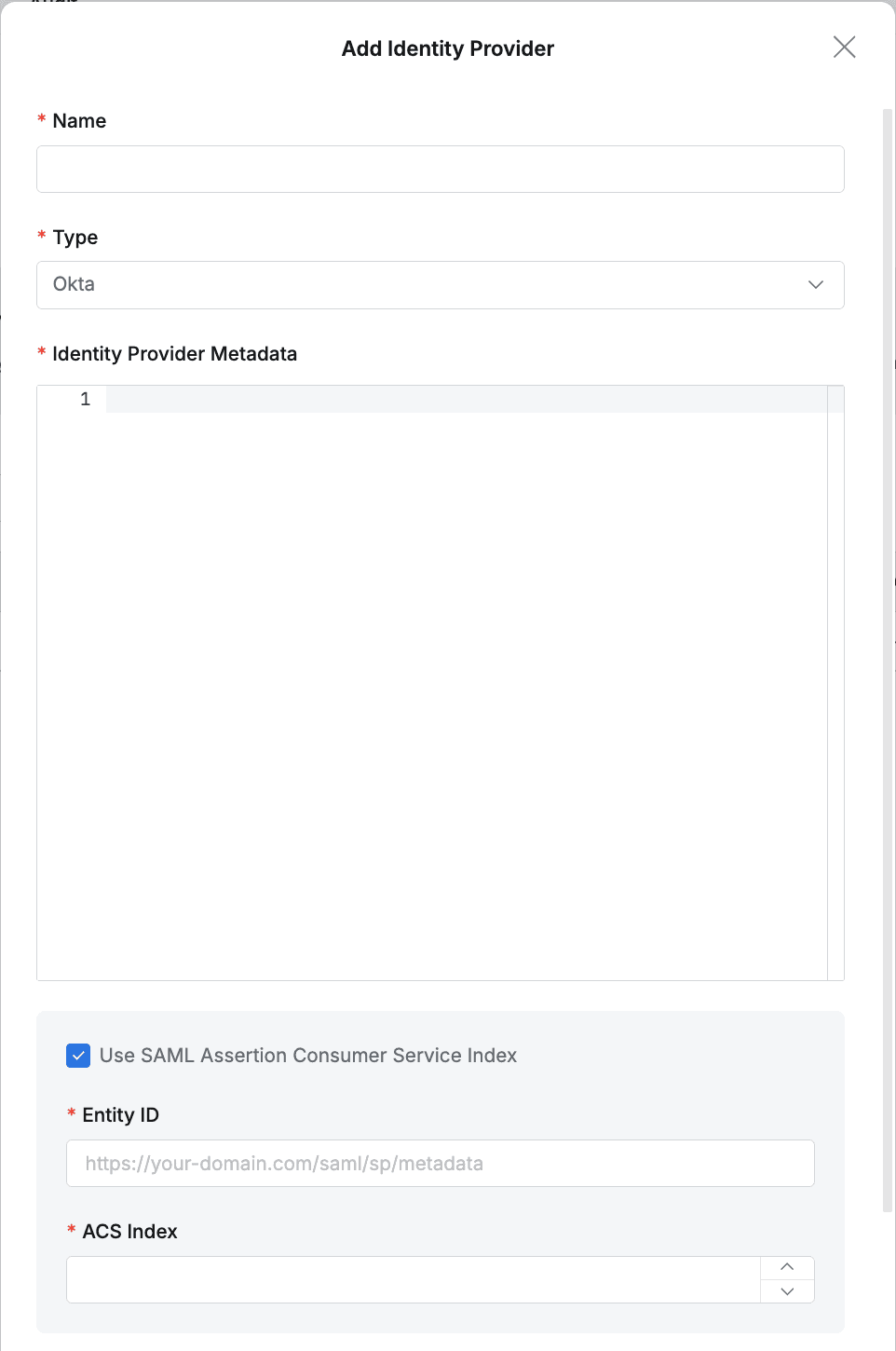Focus the Identity Provider Metadata code editor
This screenshot has width=896, height=1351.
[466, 652]
